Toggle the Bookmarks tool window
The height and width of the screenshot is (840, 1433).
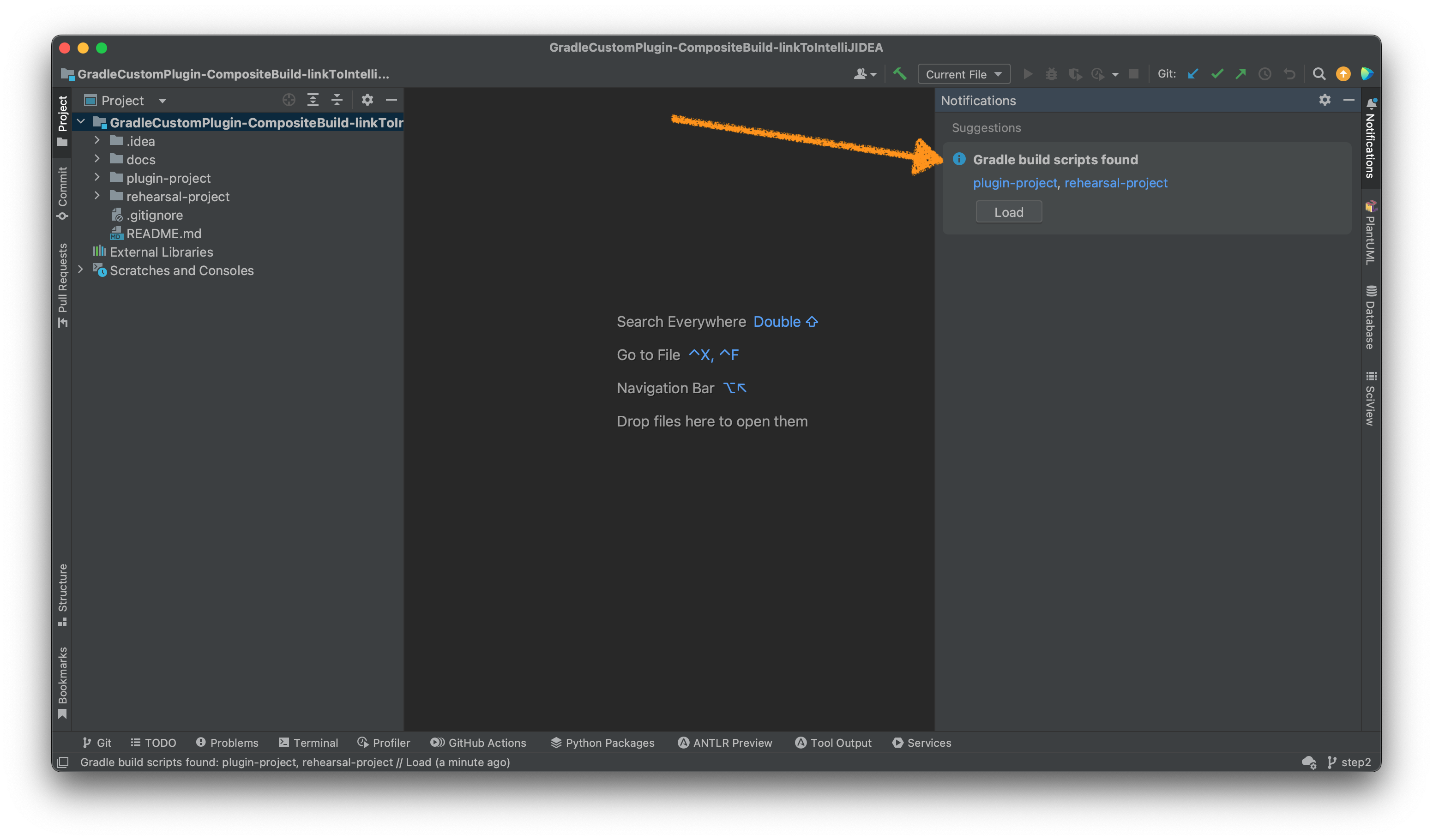62,682
